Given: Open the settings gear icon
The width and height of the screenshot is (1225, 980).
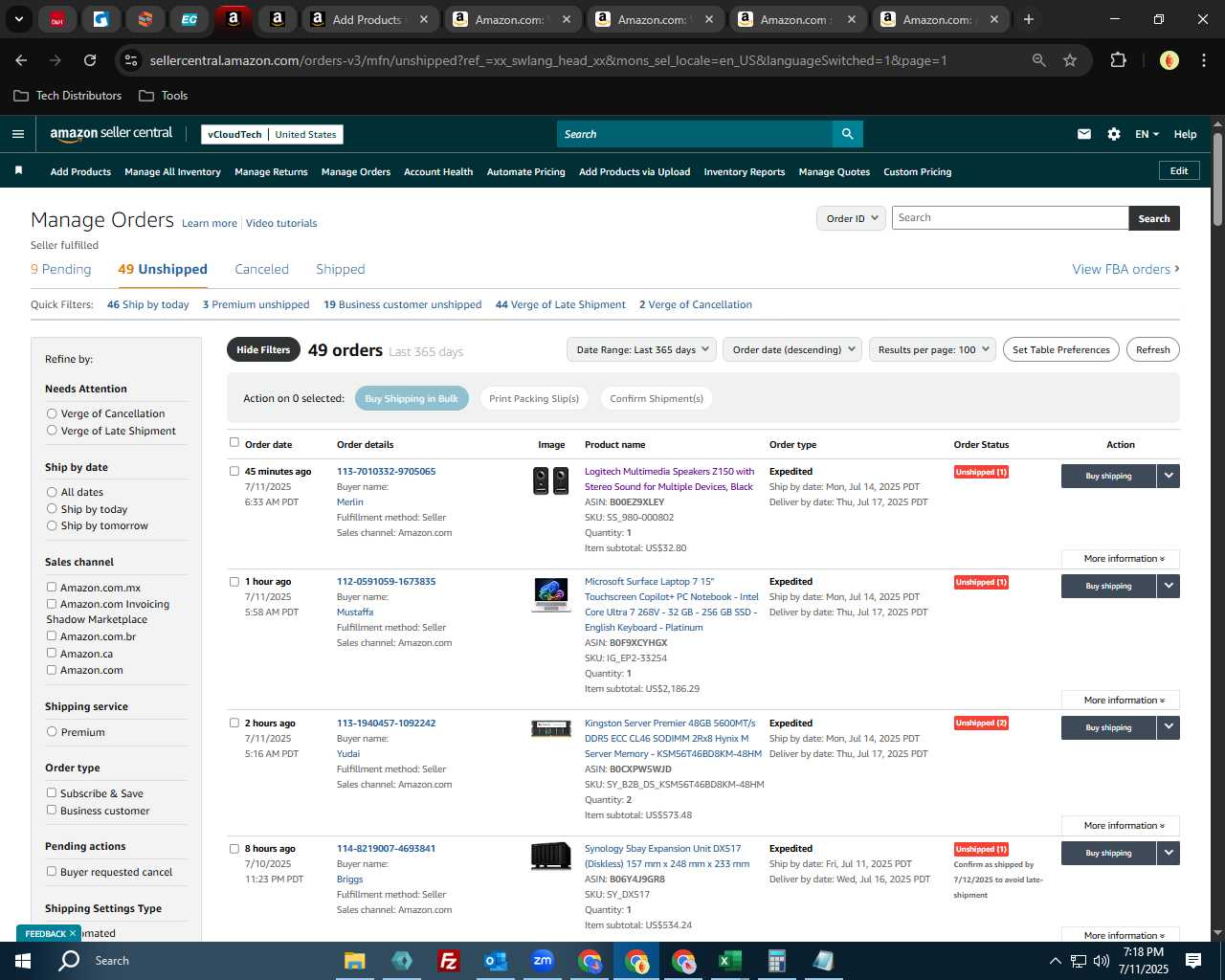Looking at the screenshot, I should coord(1114,134).
